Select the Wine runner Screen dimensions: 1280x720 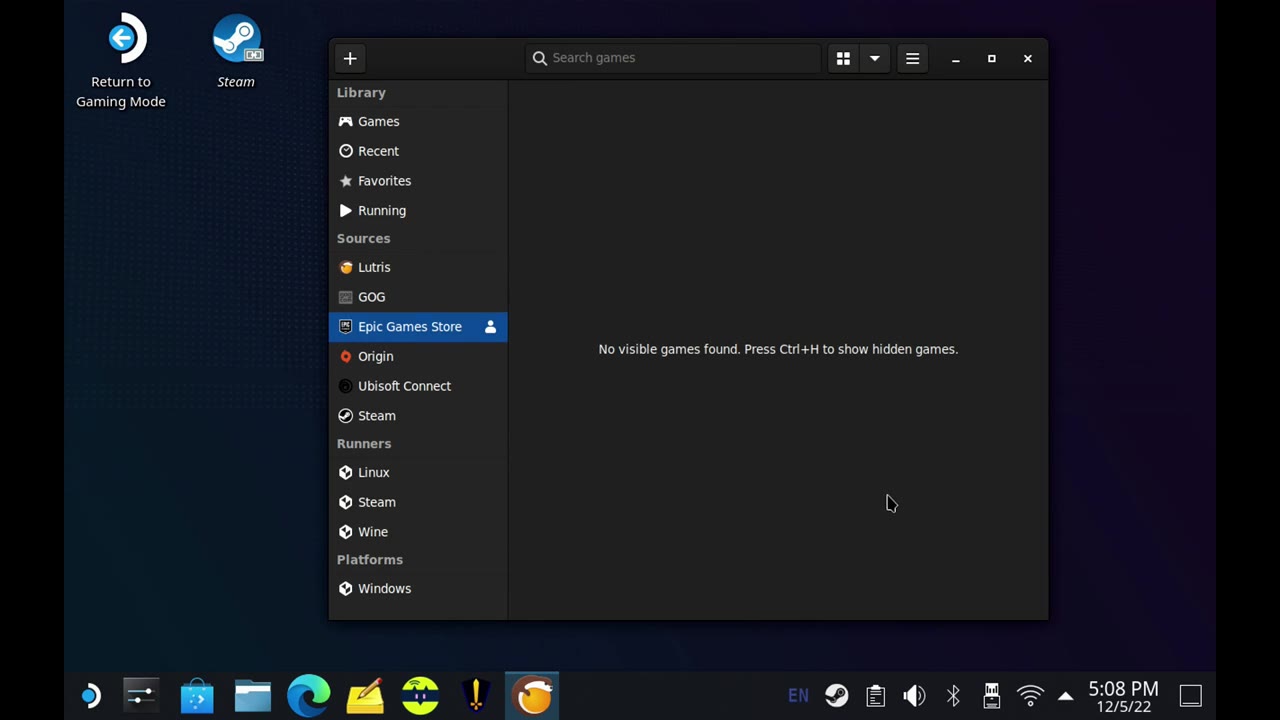tap(418, 532)
